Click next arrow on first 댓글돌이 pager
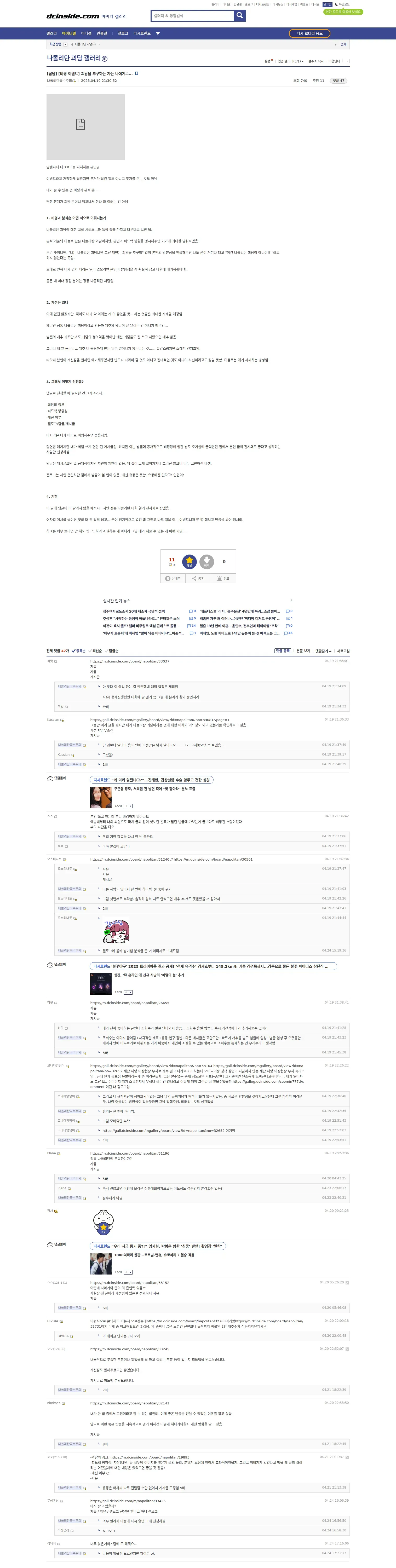396x1568 pixels. [x=130, y=806]
